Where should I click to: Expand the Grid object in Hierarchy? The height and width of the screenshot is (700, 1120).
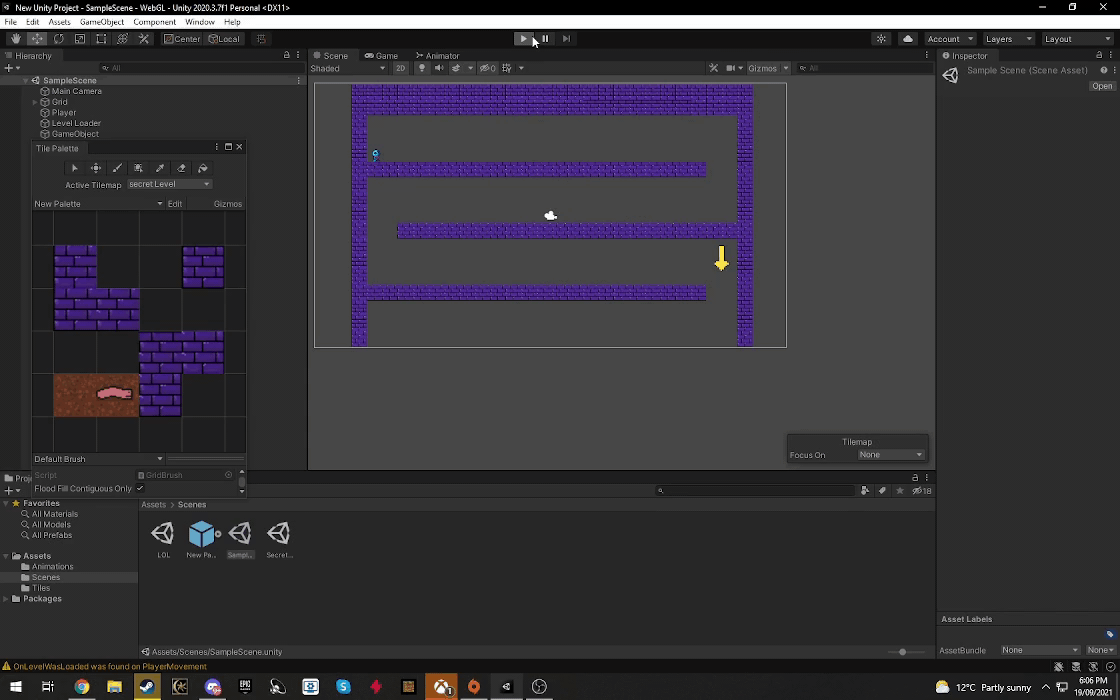pos(35,102)
